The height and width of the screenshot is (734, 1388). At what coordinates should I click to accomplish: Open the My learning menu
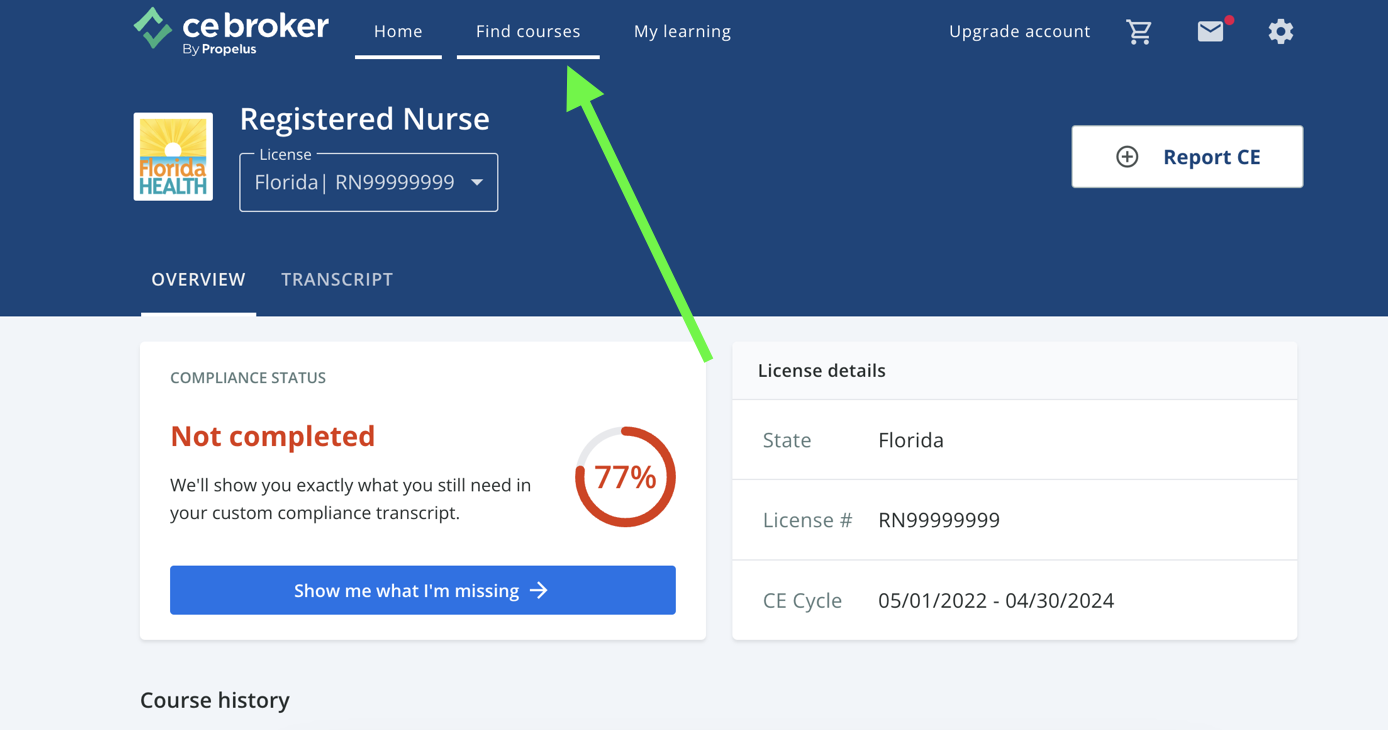click(x=682, y=32)
